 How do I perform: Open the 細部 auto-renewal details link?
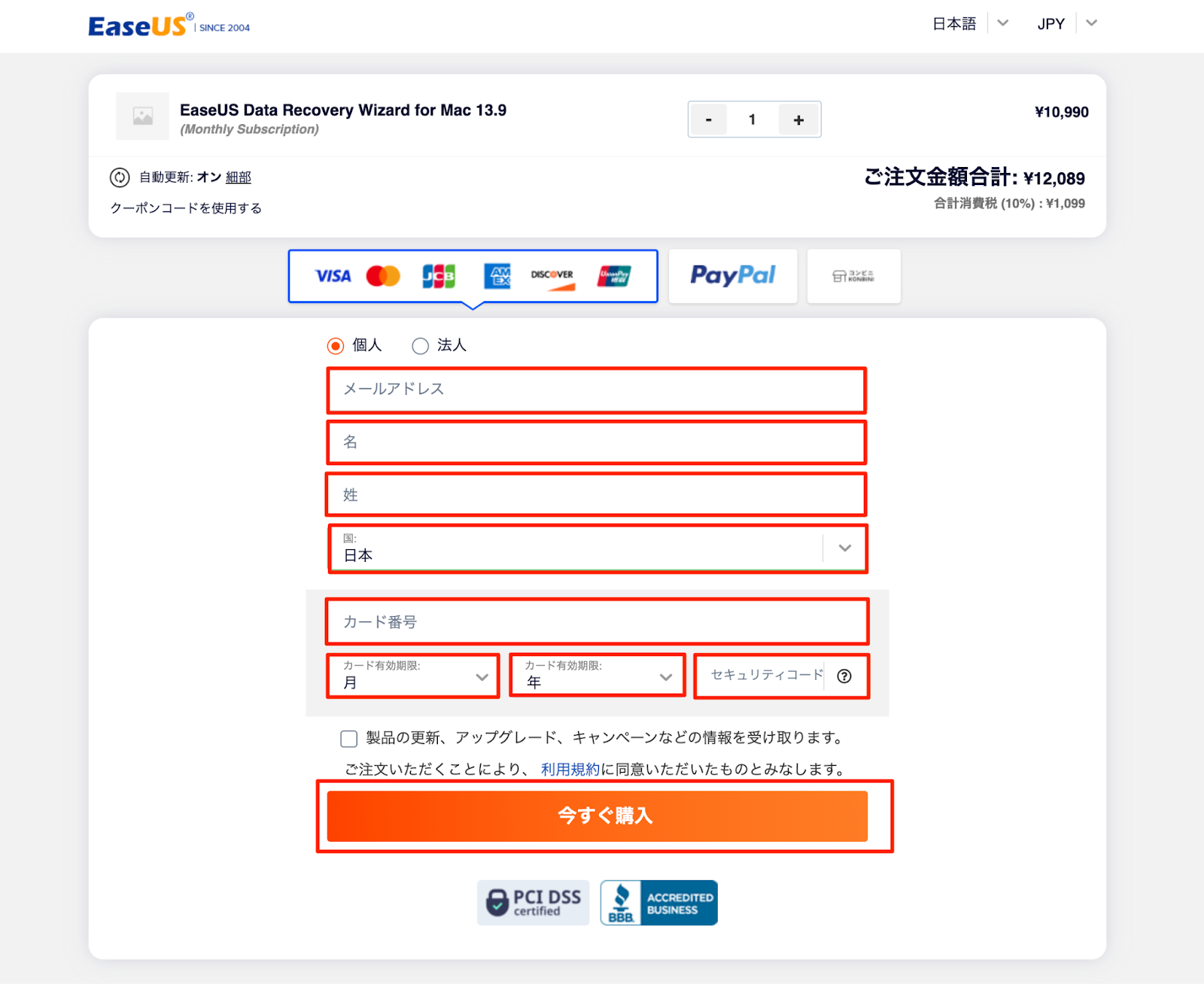tap(239, 178)
